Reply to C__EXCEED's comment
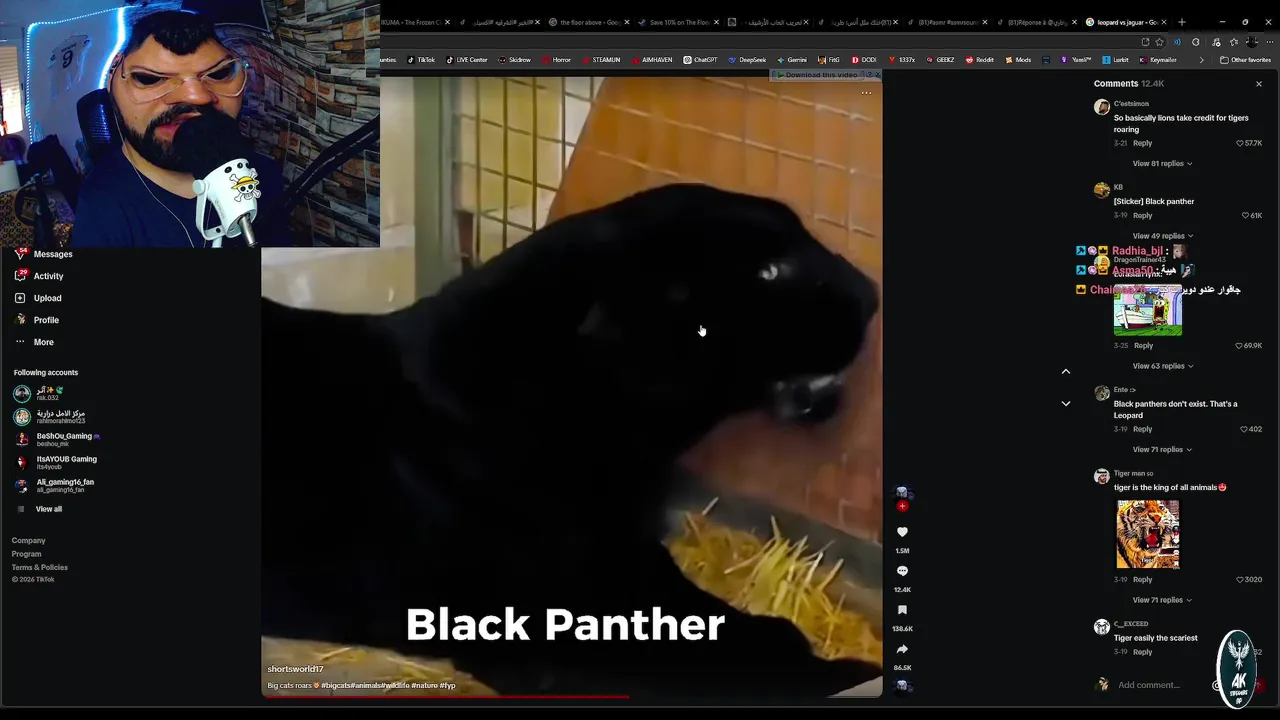The width and height of the screenshot is (1280, 720). click(x=1143, y=652)
